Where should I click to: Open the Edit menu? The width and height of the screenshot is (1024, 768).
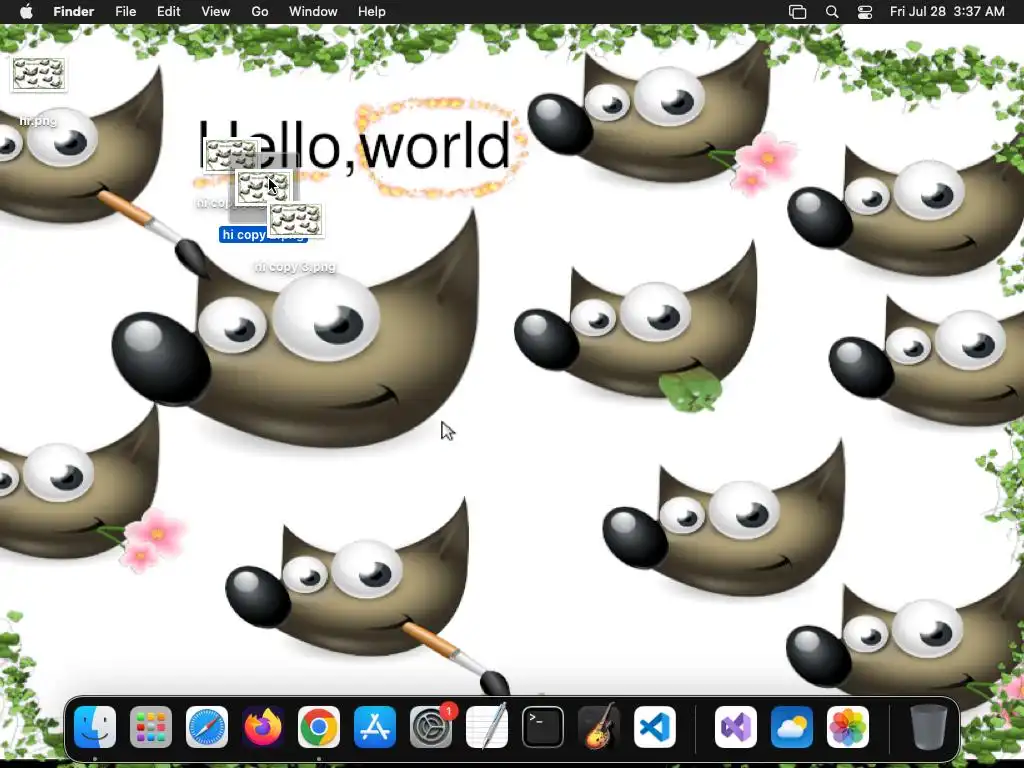click(x=168, y=12)
